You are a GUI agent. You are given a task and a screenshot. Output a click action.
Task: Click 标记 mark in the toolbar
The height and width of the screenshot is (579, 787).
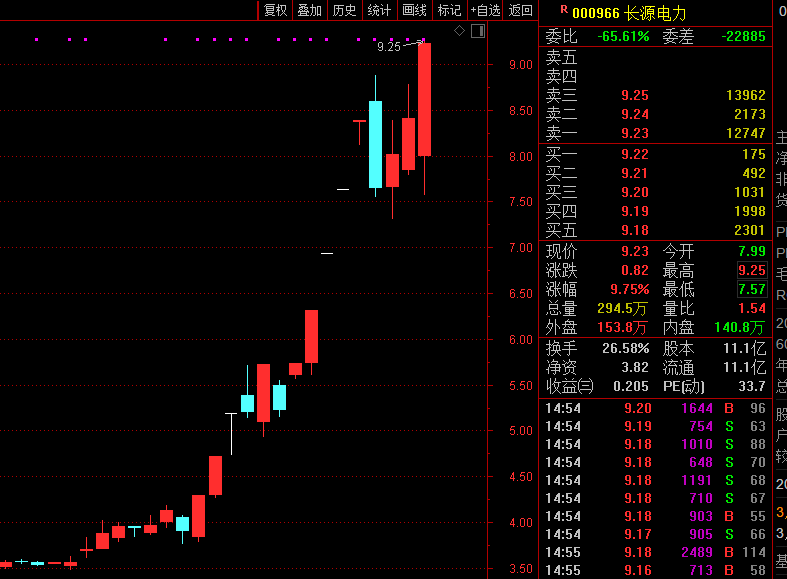coord(450,10)
